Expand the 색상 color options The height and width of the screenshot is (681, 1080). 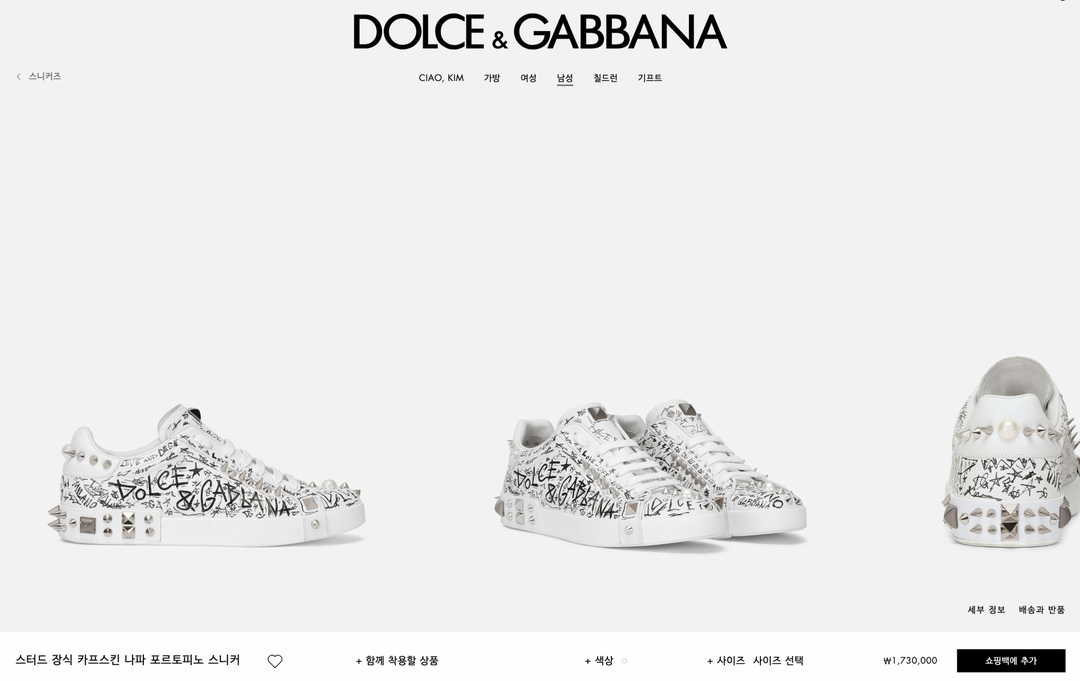[x=599, y=661]
